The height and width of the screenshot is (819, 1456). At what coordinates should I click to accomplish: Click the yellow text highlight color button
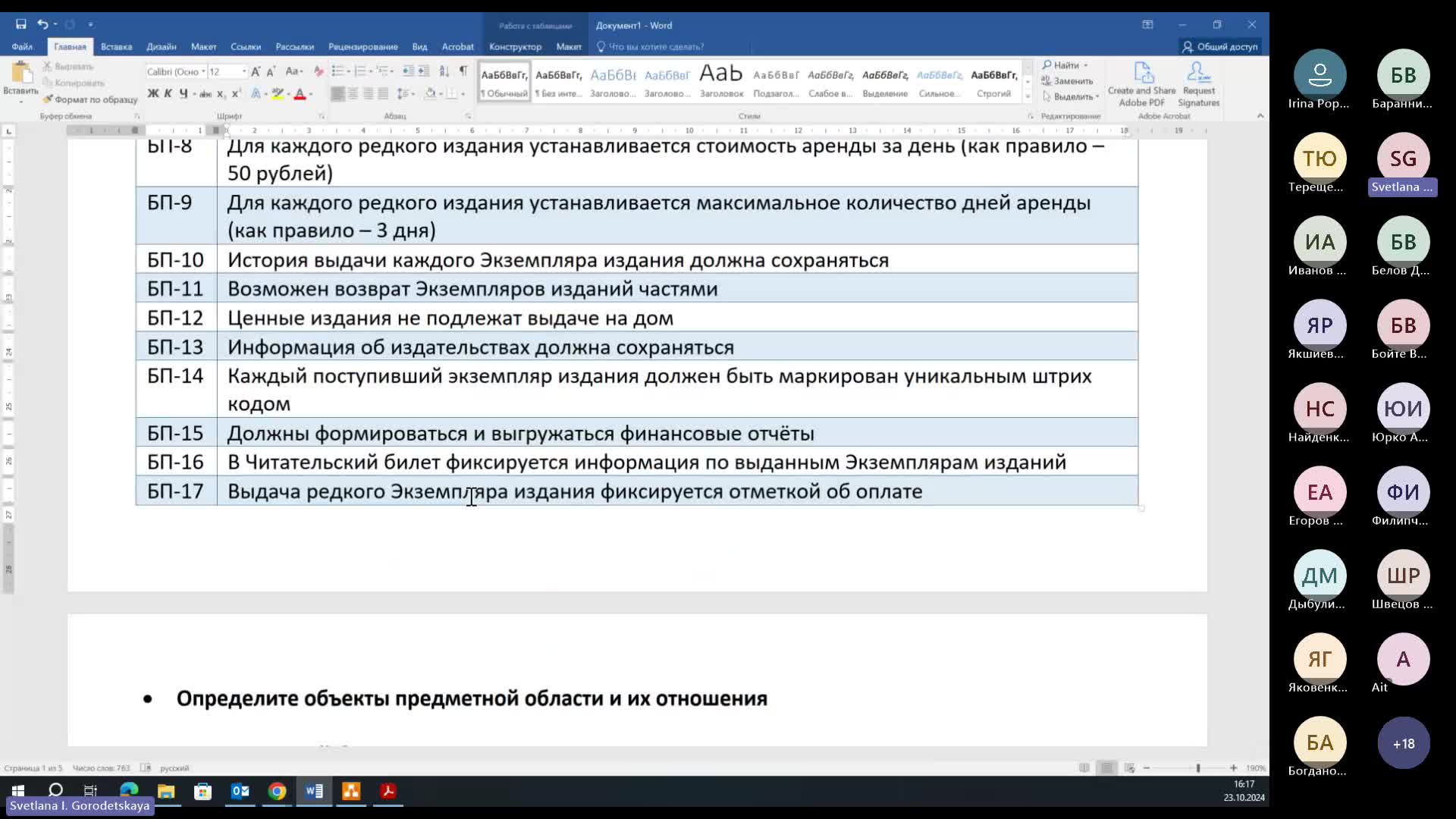(278, 93)
